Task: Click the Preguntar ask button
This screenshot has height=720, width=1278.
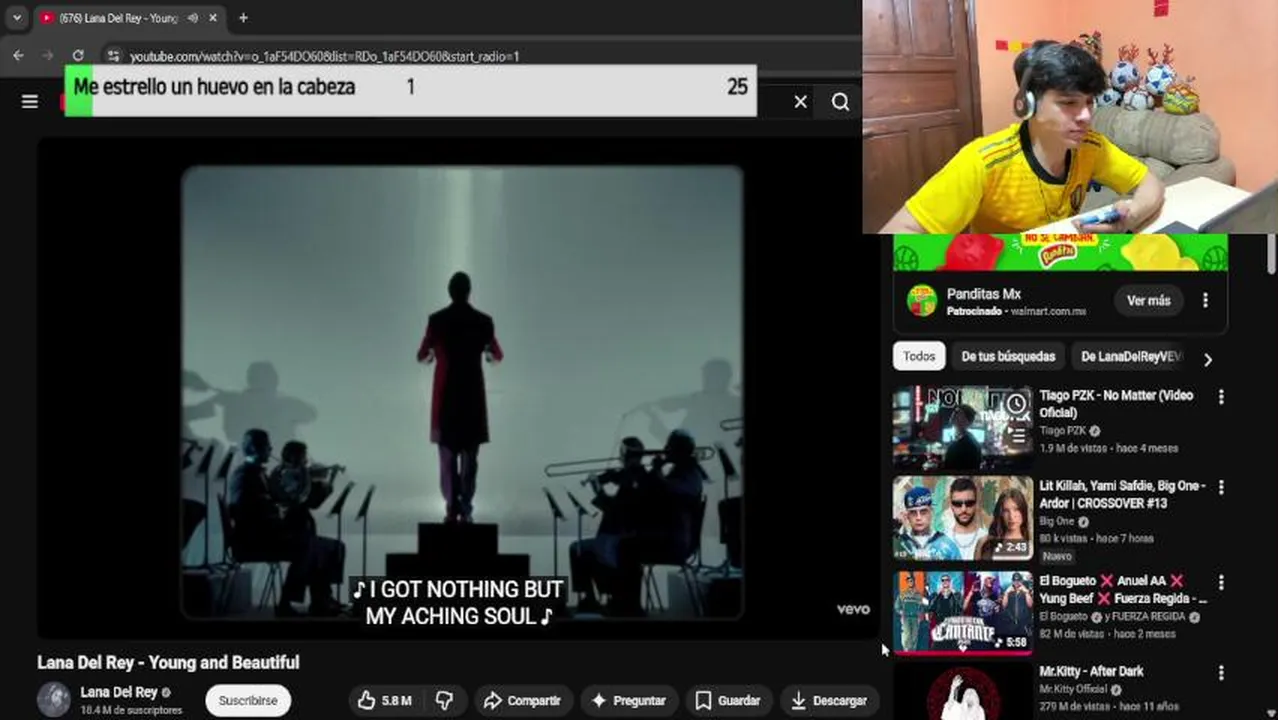Action: 629,701
